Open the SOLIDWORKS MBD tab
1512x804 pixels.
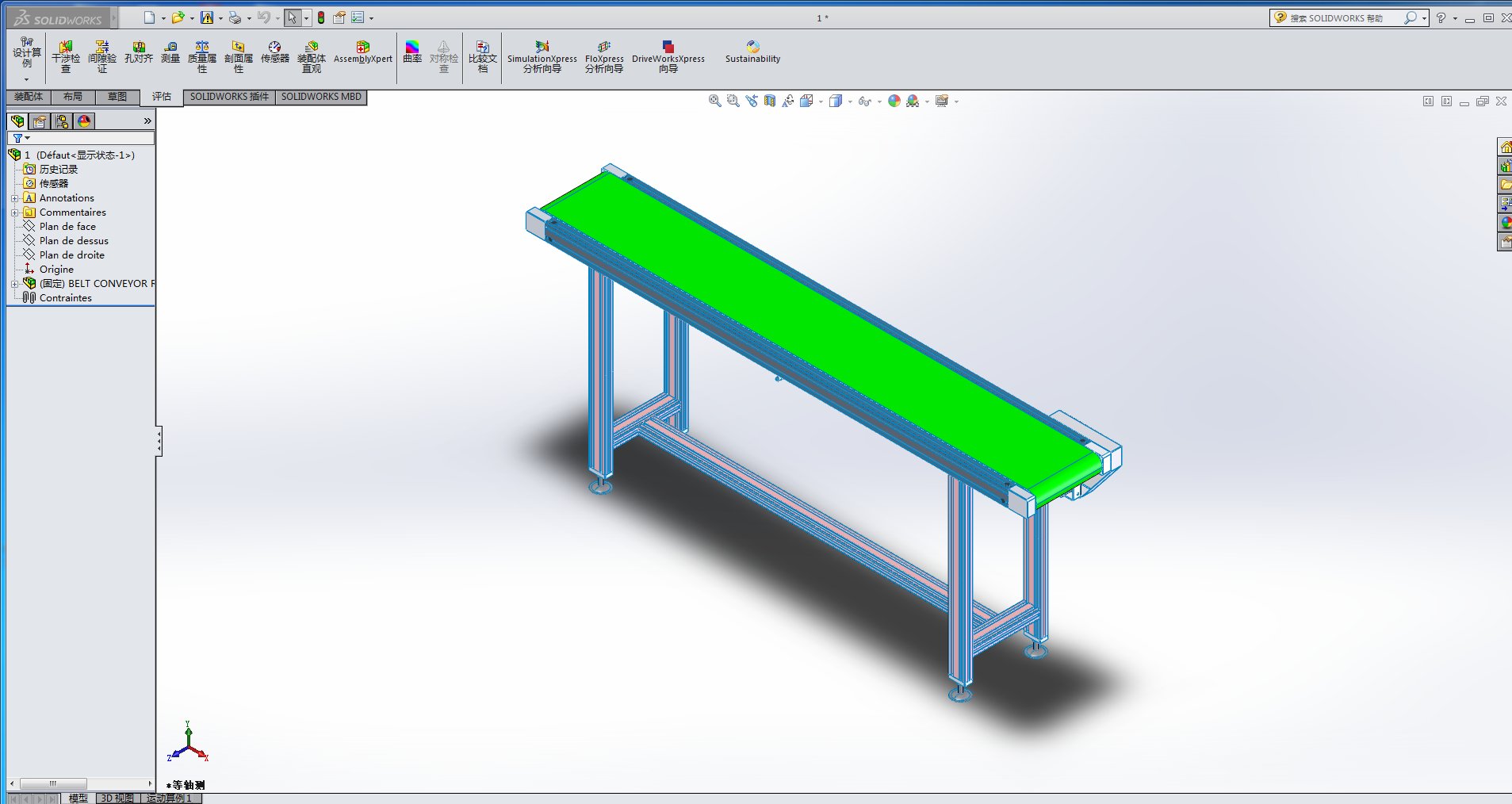(x=321, y=97)
